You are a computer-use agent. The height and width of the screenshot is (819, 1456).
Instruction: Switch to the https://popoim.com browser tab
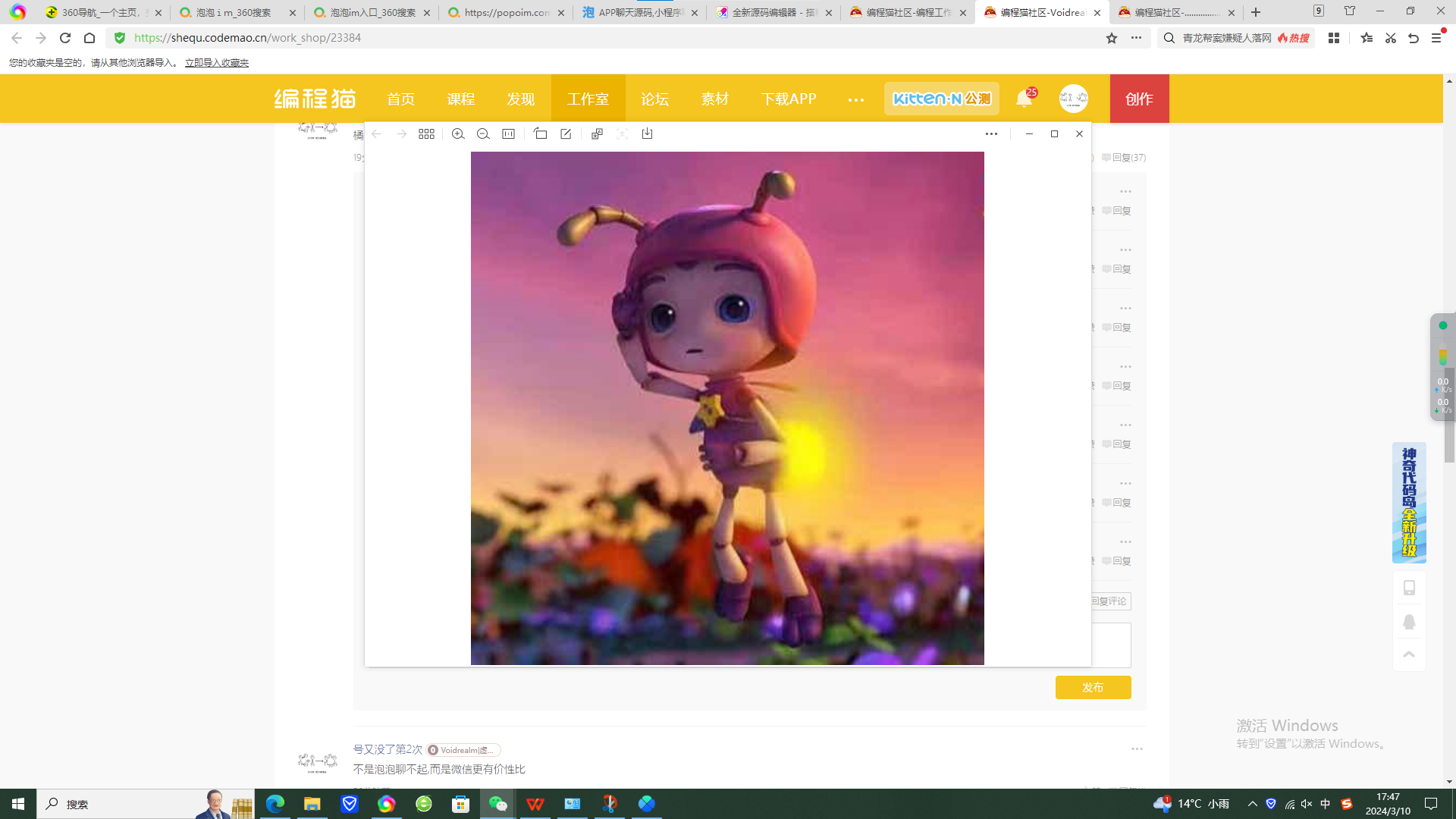(x=506, y=12)
